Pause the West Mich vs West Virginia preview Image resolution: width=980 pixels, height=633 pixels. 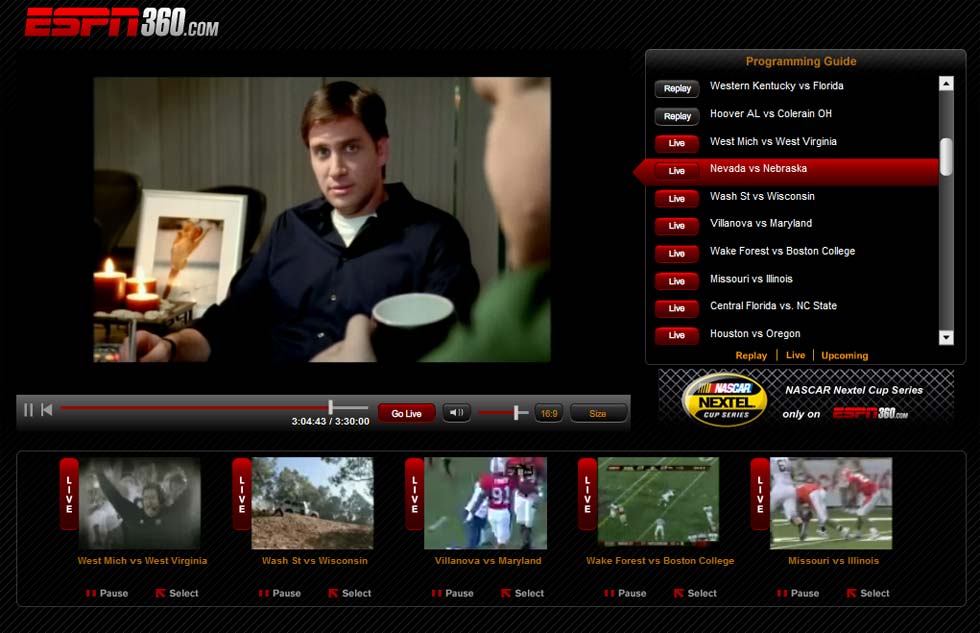pyautogui.click(x=108, y=593)
